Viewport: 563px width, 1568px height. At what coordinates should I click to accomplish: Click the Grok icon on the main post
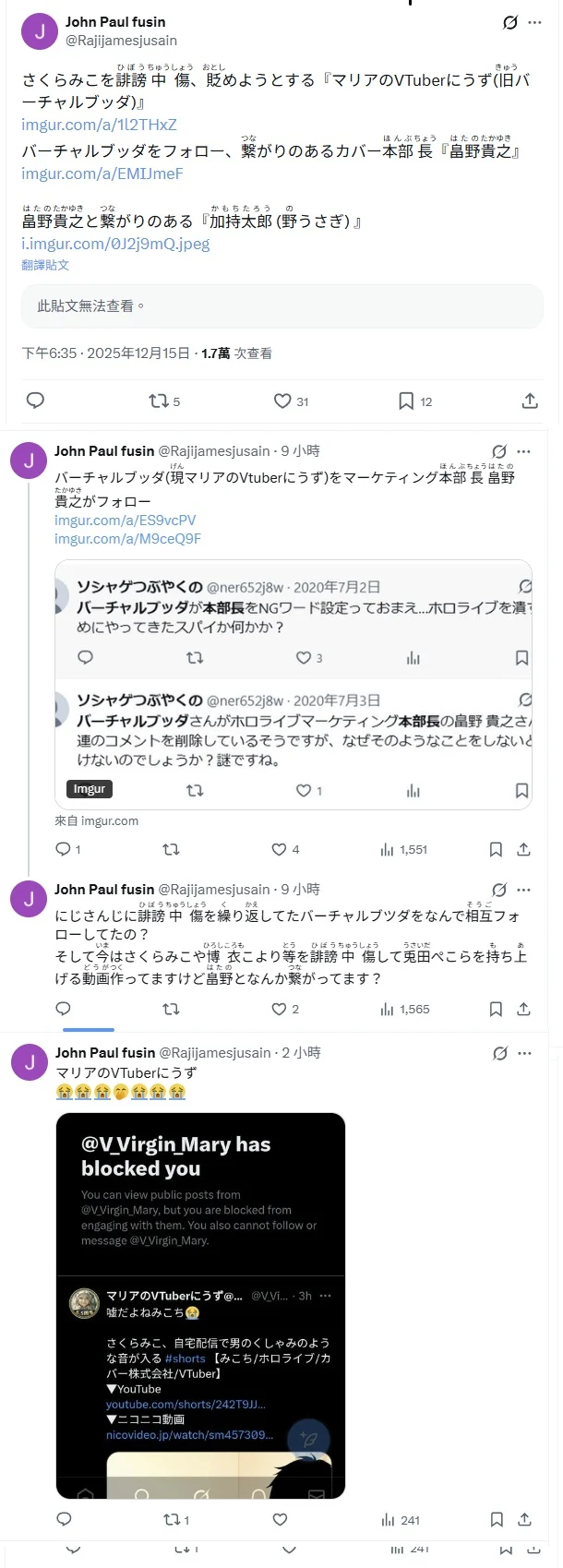510,22
